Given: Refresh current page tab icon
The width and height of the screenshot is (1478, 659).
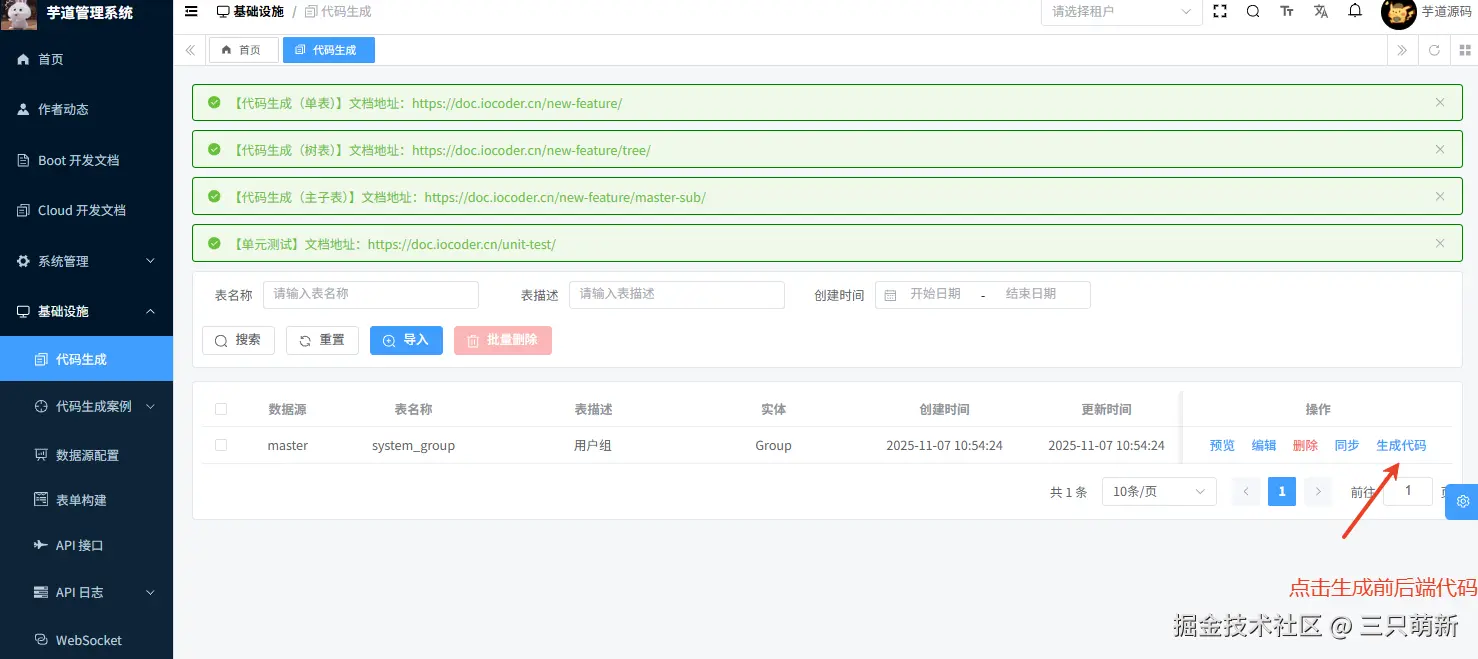Looking at the screenshot, I should (x=1434, y=50).
